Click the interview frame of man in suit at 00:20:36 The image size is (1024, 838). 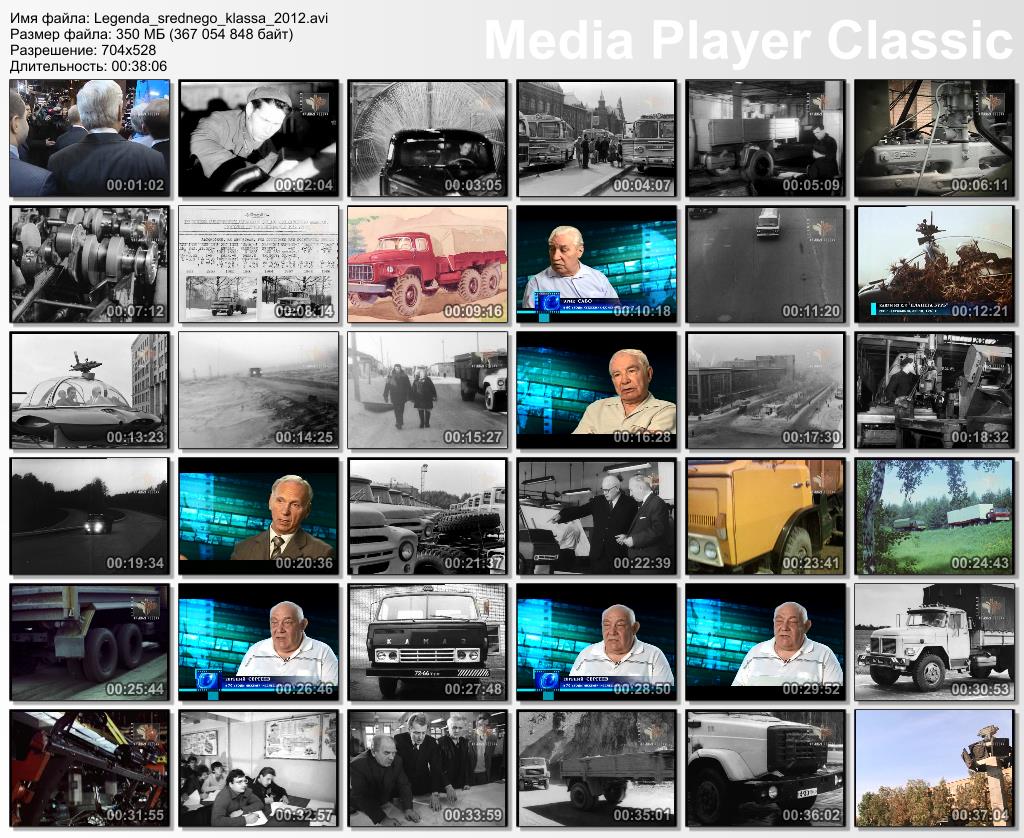click(258, 517)
